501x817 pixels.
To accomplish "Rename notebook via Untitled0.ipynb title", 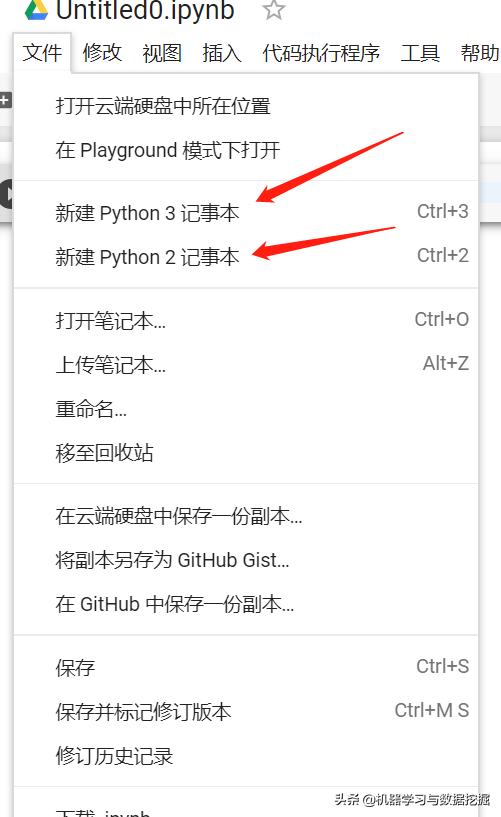I will pos(145,10).
